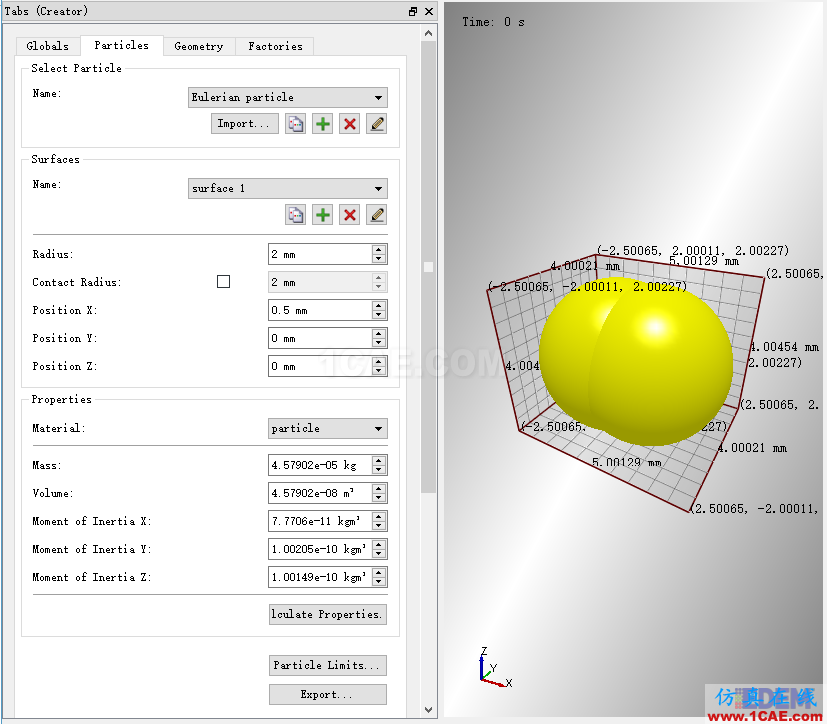The height and width of the screenshot is (724, 827).
Task: Add a new surface with the green plus
Action: (322, 215)
